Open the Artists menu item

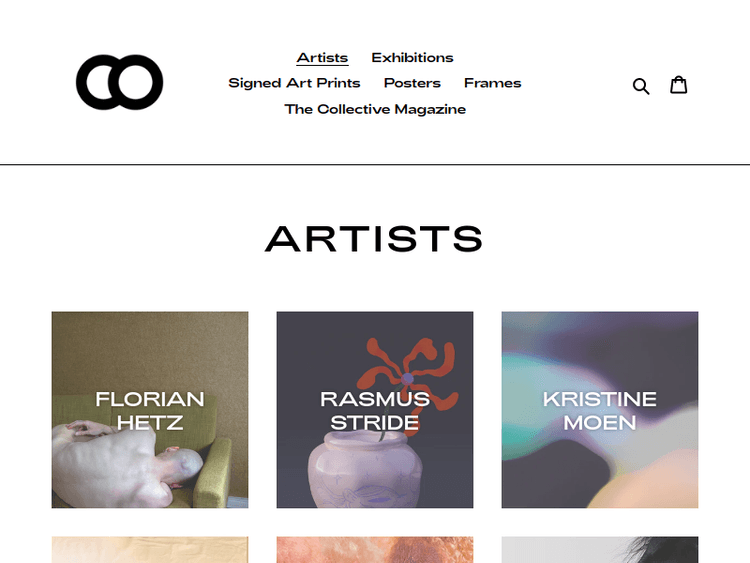click(x=322, y=58)
